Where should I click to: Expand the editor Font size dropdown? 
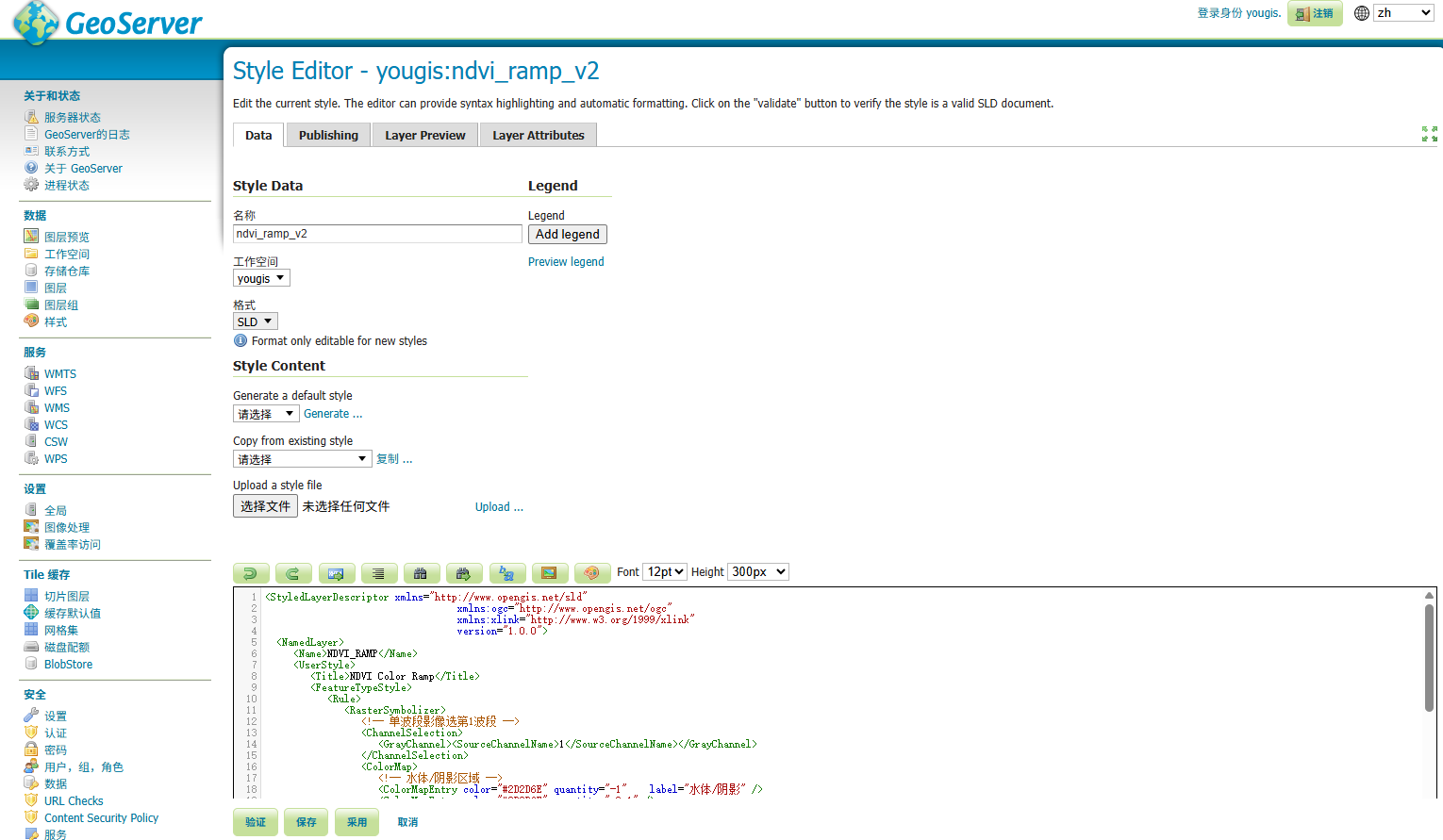665,572
